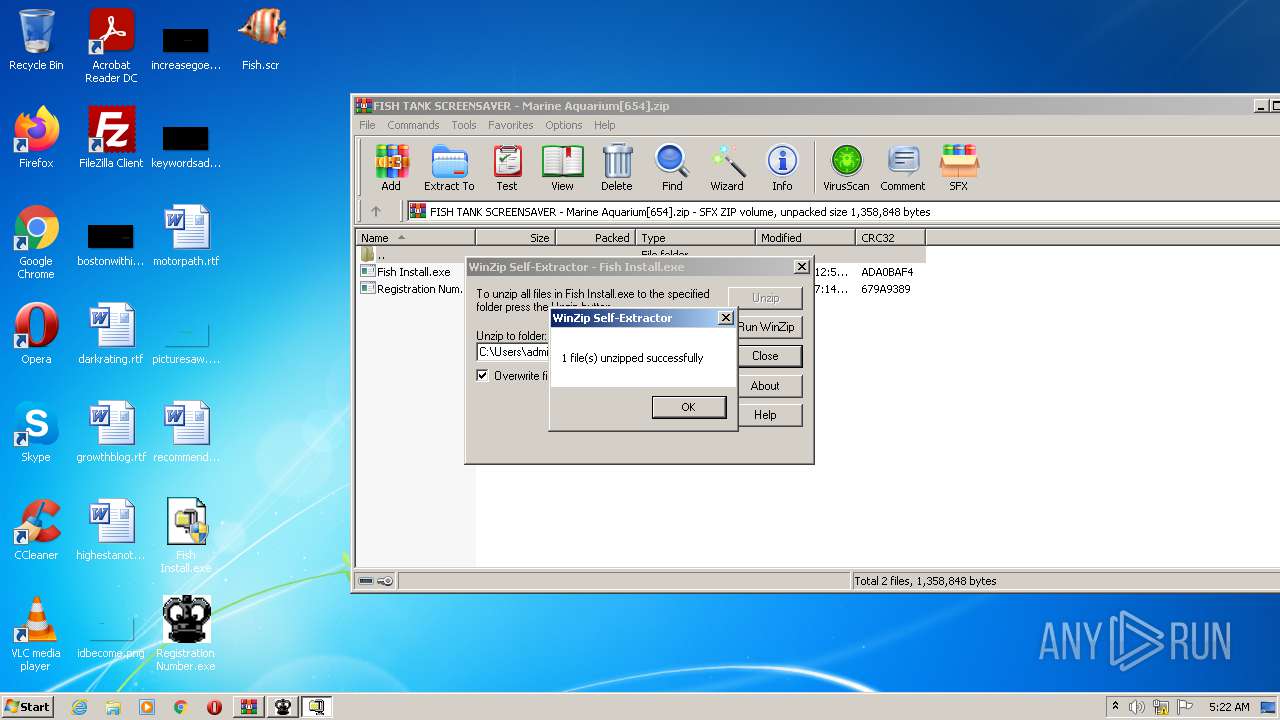Select the Recycle Bin desktop icon
Image resolution: width=1280 pixels, height=720 pixels.
(x=36, y=40)
